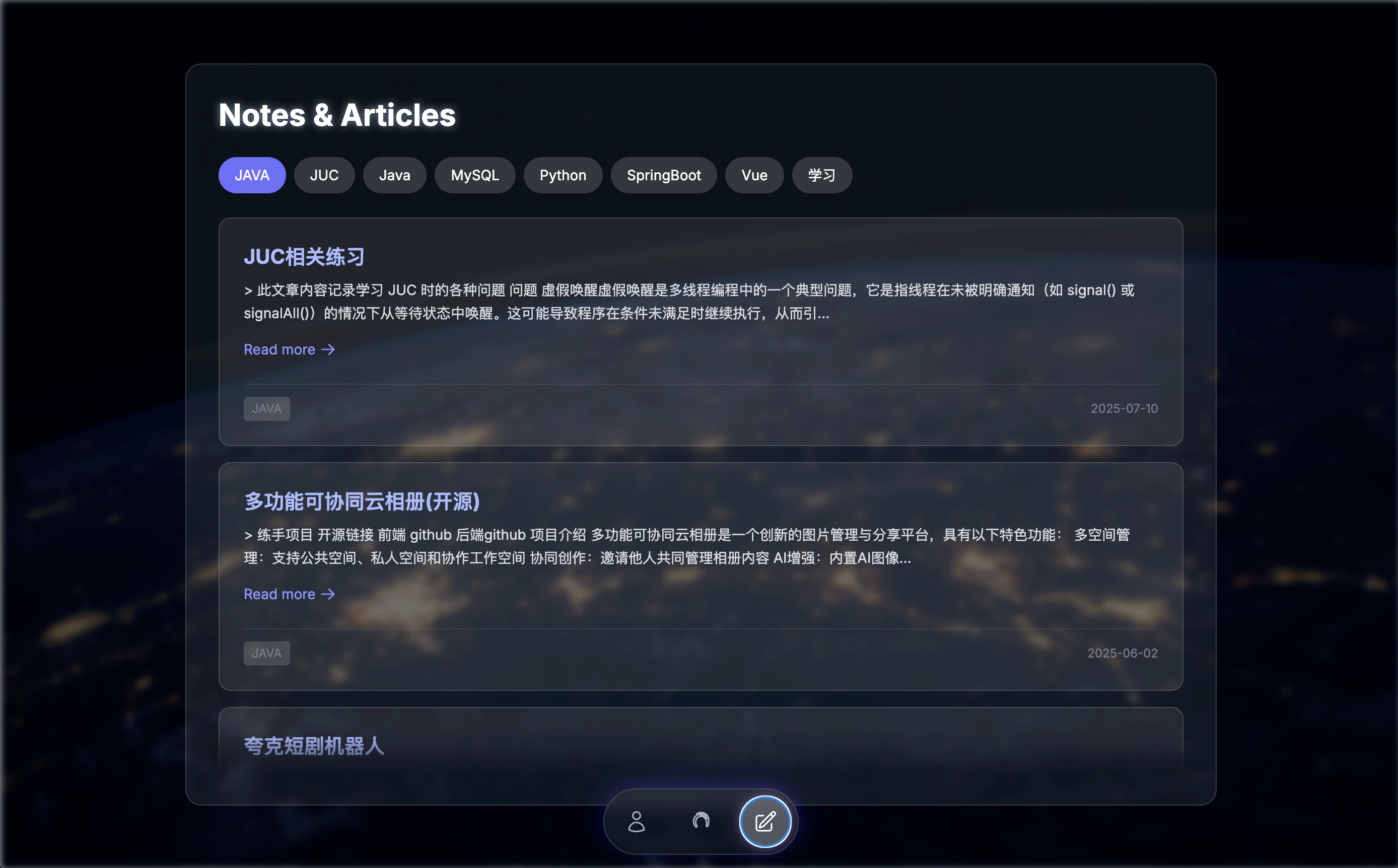Click the arc-shaped middle dock icon
The image size is (1398, 868).
click(x=701, y=822)
